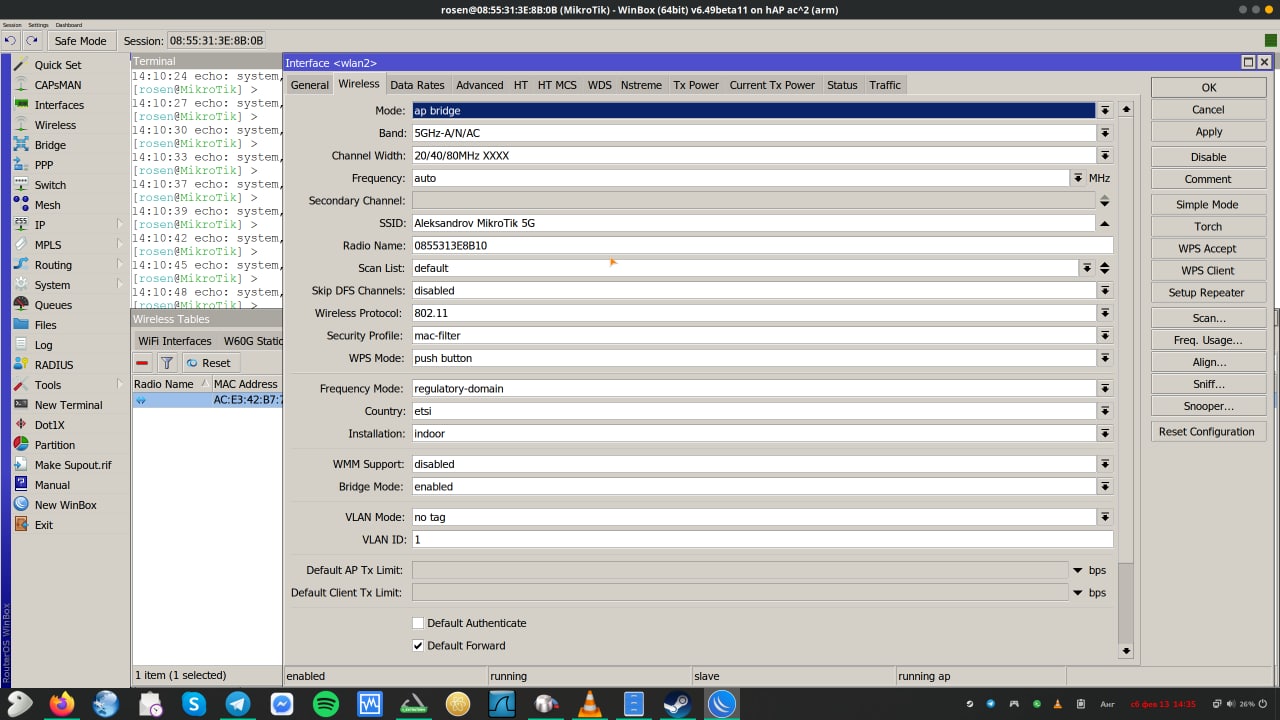Toggle Default Authenticate checkbox

click(418, 623)
